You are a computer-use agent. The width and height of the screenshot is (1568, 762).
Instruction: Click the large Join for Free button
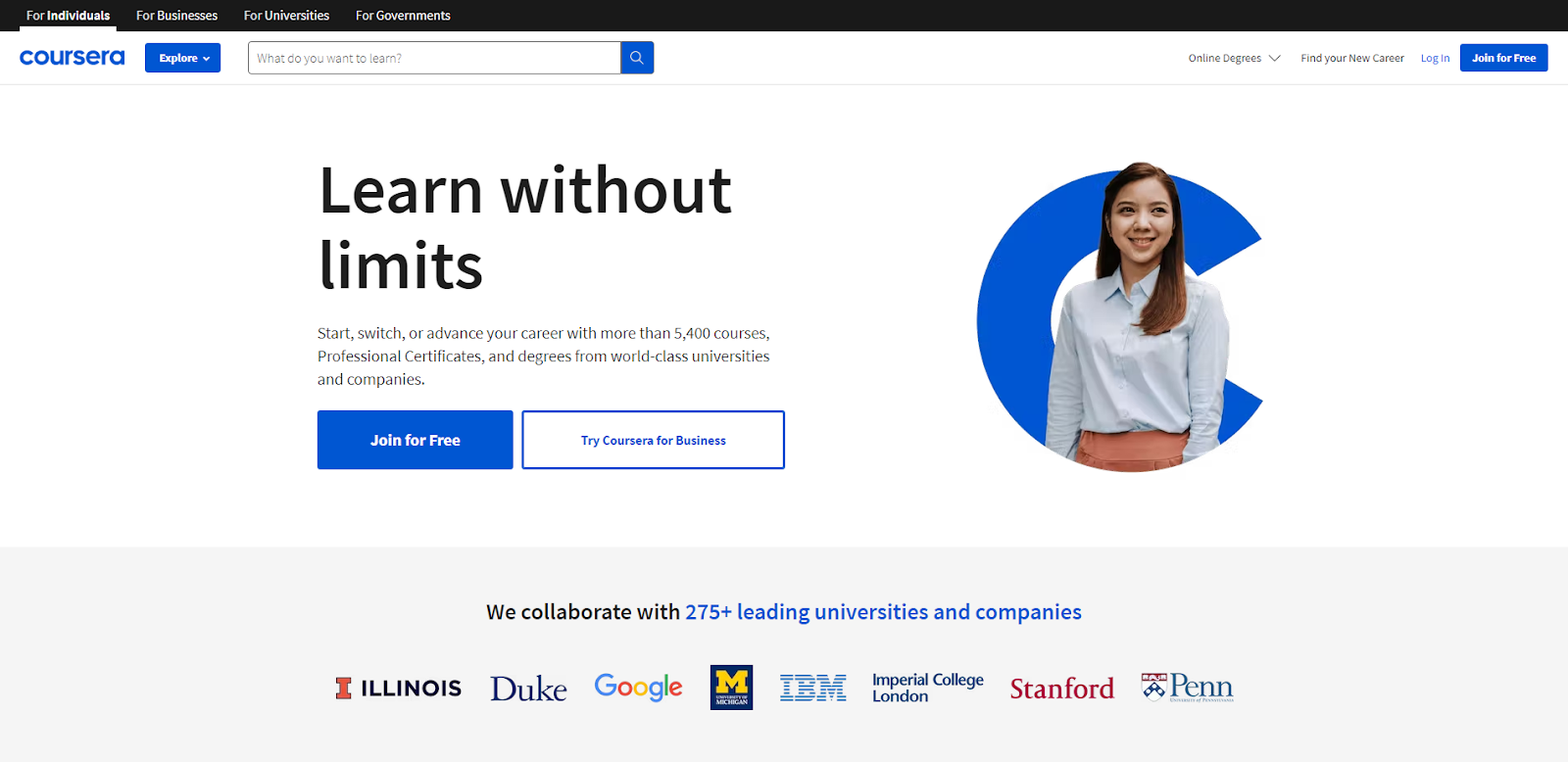coord(415,440)
